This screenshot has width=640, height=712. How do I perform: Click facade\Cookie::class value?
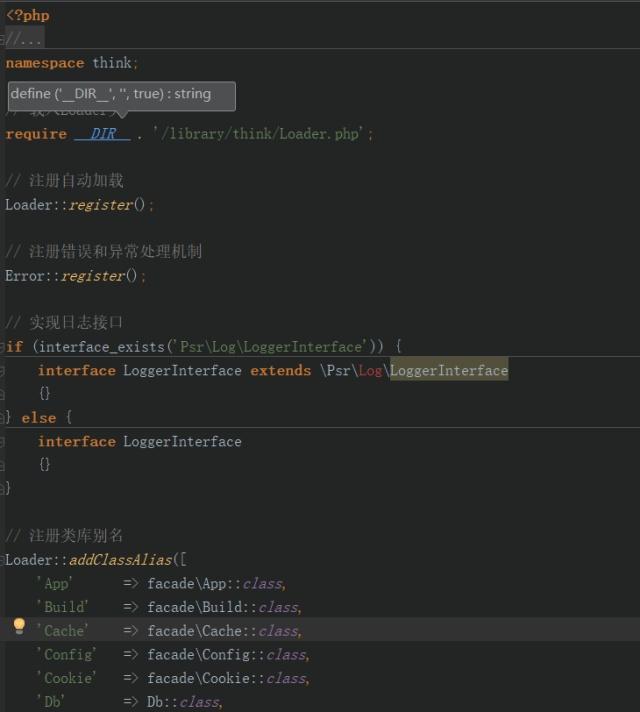(x=227, y=678)
